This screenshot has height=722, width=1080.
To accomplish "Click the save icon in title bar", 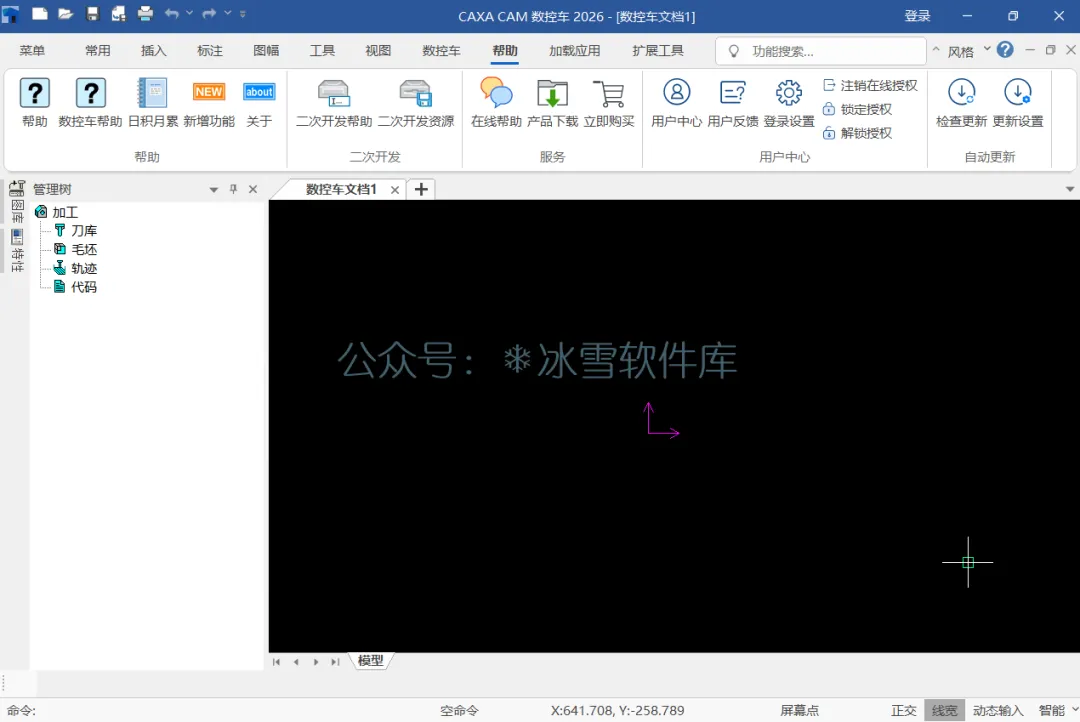I will pos(92,14).
